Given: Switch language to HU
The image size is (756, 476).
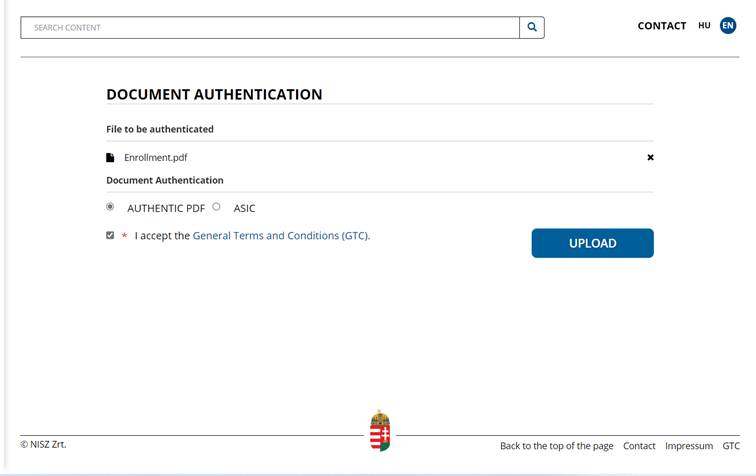Looking at the screenshot, I should point(704,26).
